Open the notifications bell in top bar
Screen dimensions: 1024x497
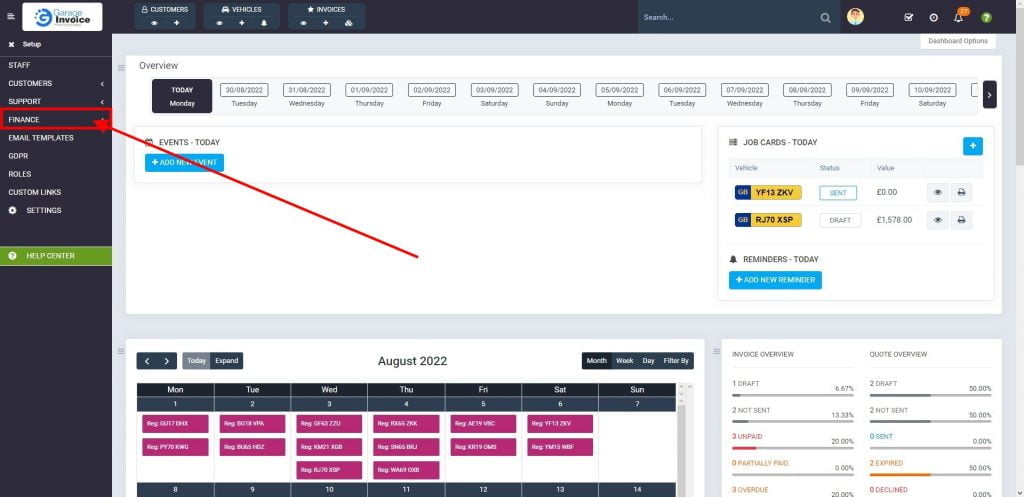[958, 17]
